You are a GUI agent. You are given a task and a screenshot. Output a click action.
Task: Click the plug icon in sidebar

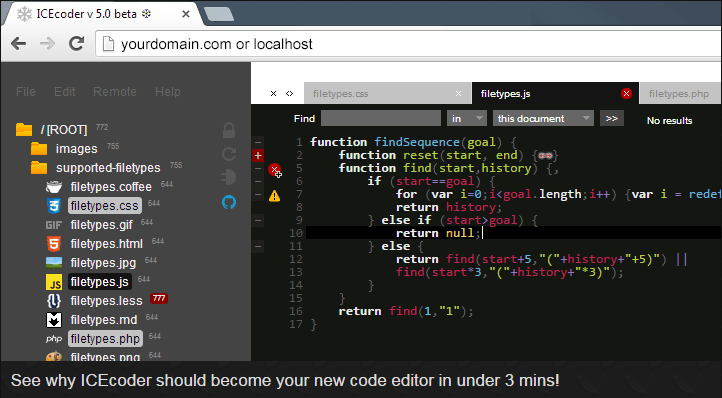pyautogui.click(x=229, y=177)
